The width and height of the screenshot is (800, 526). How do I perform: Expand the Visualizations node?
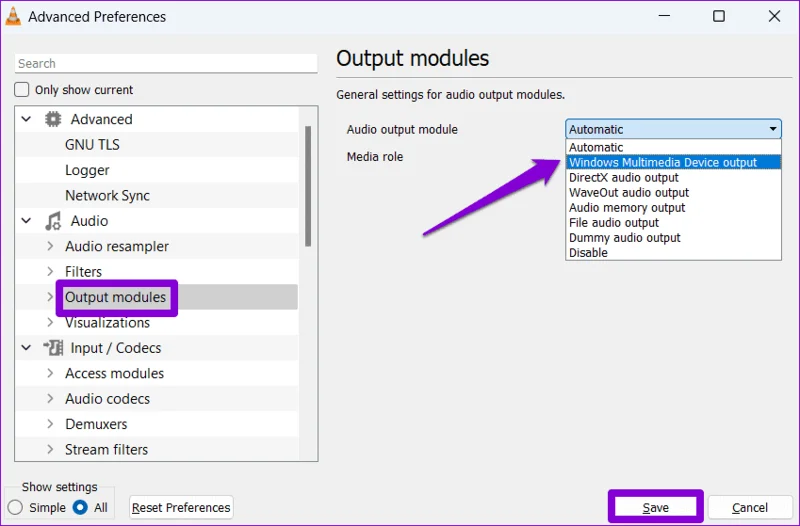50,322
